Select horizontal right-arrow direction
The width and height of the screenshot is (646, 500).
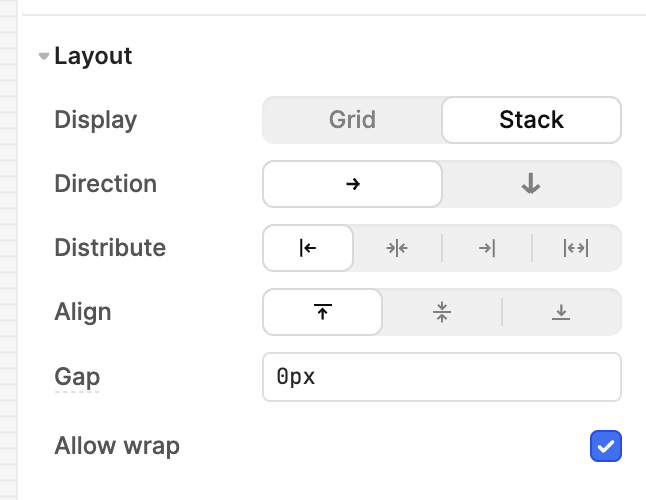pyautogui.click(x=352, y=184)
